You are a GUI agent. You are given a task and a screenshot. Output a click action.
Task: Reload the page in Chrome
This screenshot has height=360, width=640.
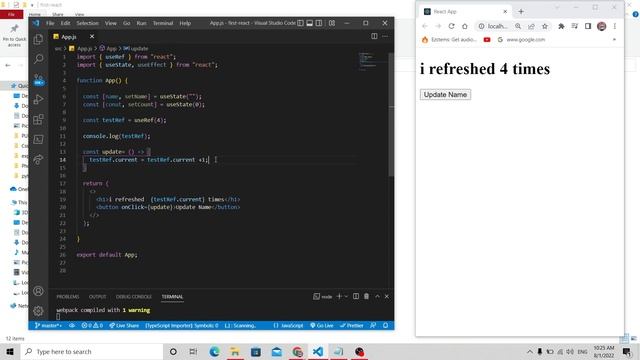[451, 26]
